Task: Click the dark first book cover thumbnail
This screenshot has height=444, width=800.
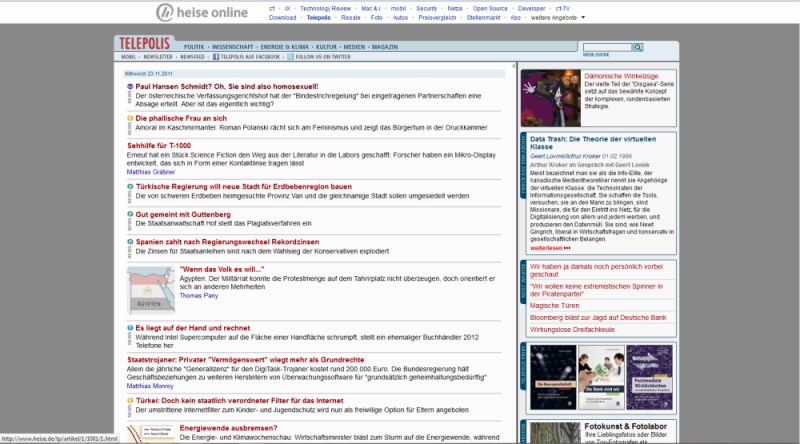Action: pos(553,377)
